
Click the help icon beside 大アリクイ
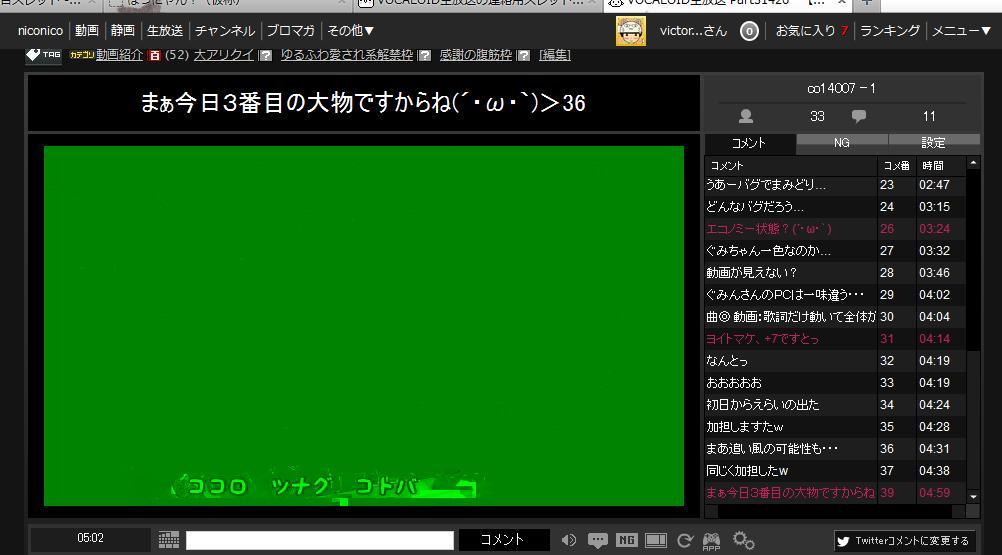[x=266, y=56]
